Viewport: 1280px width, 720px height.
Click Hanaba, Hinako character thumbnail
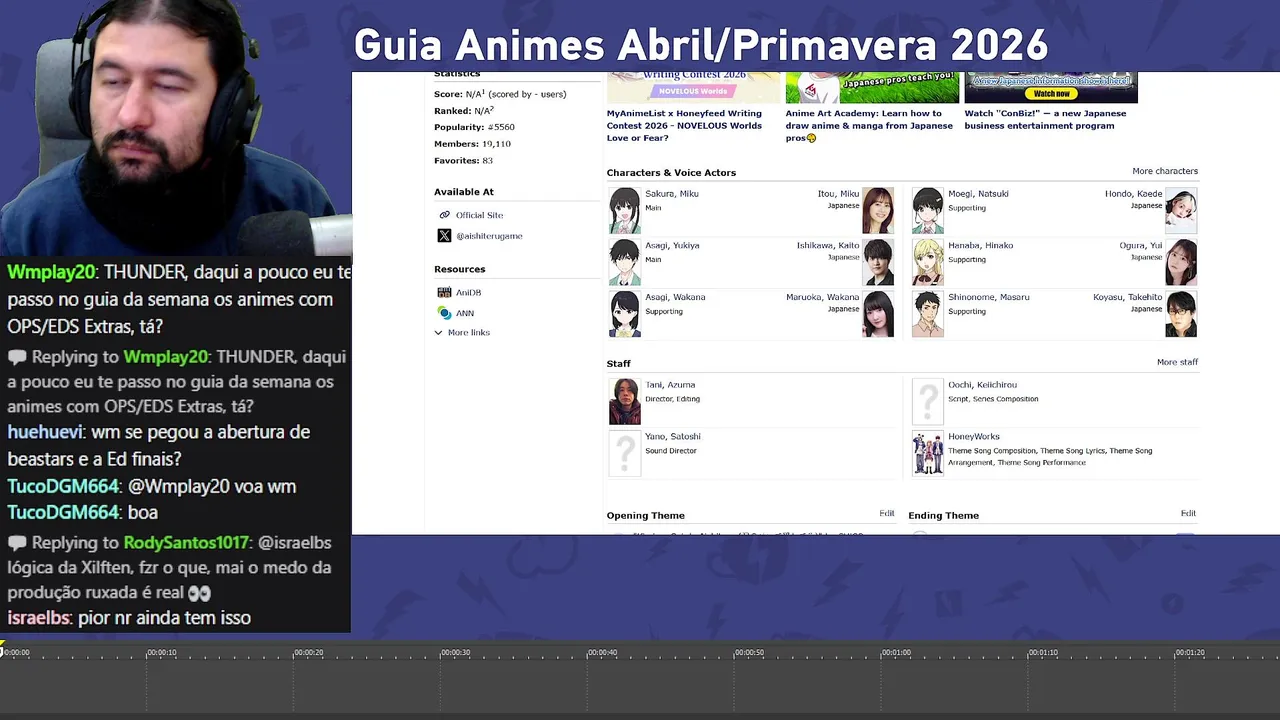point(927,262)
